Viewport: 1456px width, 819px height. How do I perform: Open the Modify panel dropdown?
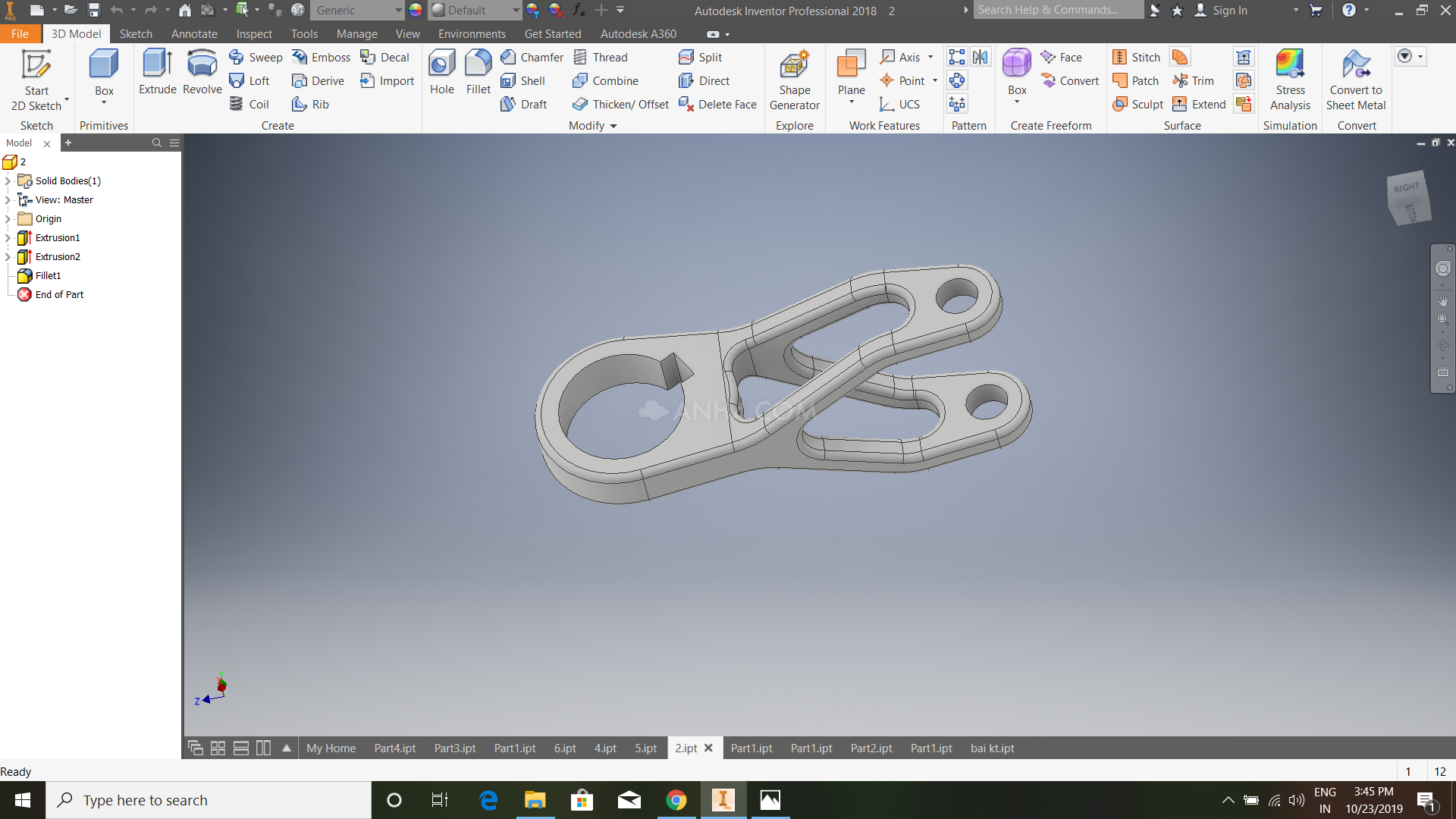[593, 126]
